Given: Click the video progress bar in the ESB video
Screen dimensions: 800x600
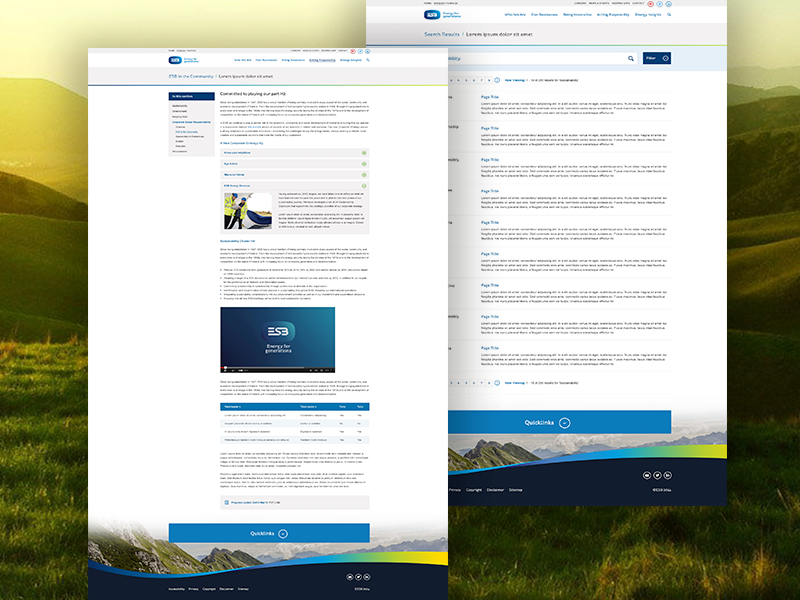Looking at the screenshot, I should coord(278,367).
